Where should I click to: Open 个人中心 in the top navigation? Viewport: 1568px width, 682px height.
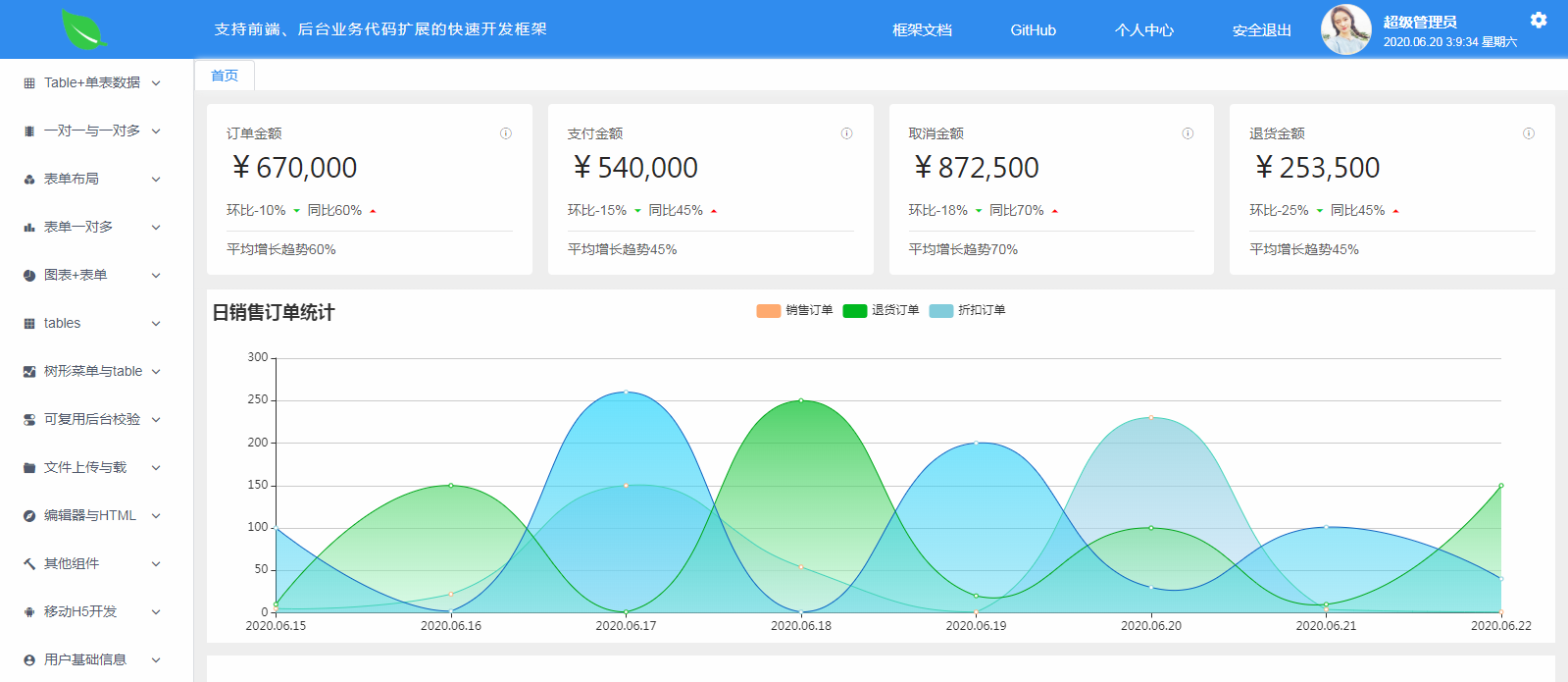click(x=1143, y=30)
